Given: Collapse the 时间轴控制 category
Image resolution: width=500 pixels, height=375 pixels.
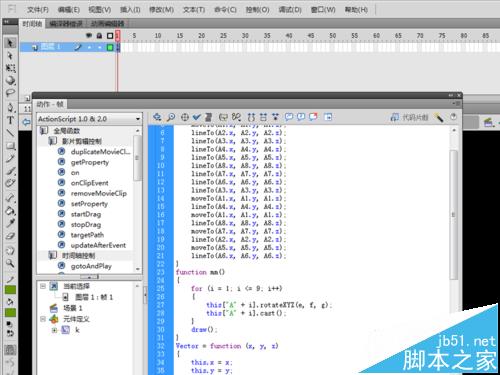Looking at the screenshot, I should (53, 256).
